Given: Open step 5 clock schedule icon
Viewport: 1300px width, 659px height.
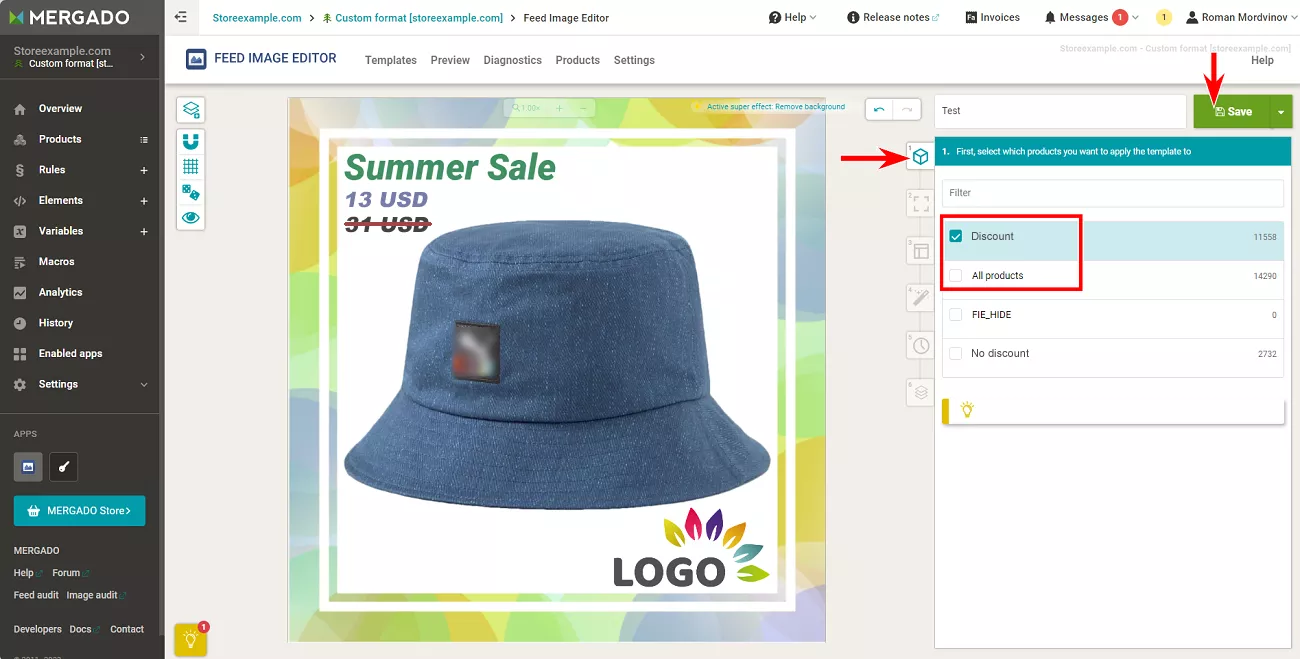Looking at the screenshot, I should (x=920, y=345).
